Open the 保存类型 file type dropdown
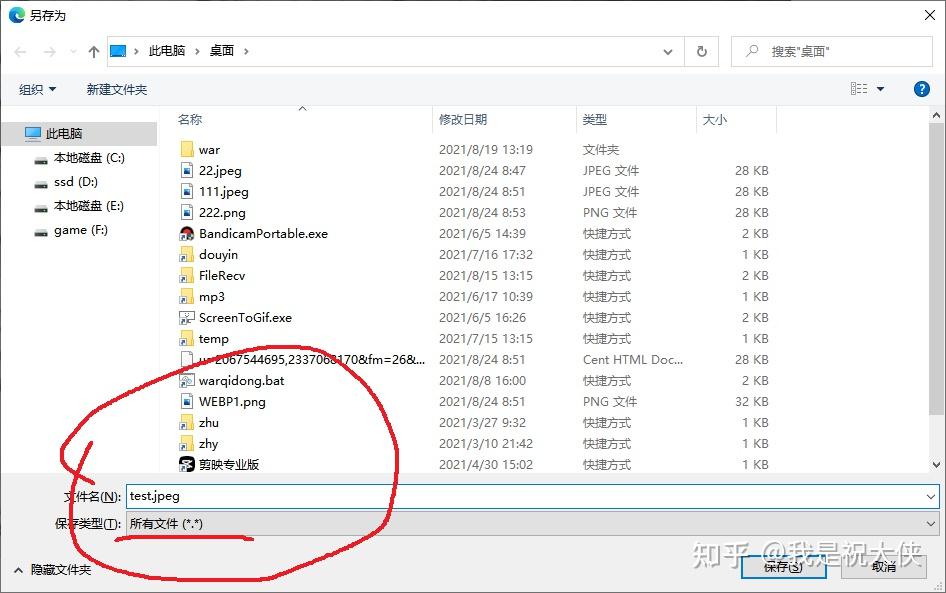This screenshot has width=946, height=593. [929, 523]
